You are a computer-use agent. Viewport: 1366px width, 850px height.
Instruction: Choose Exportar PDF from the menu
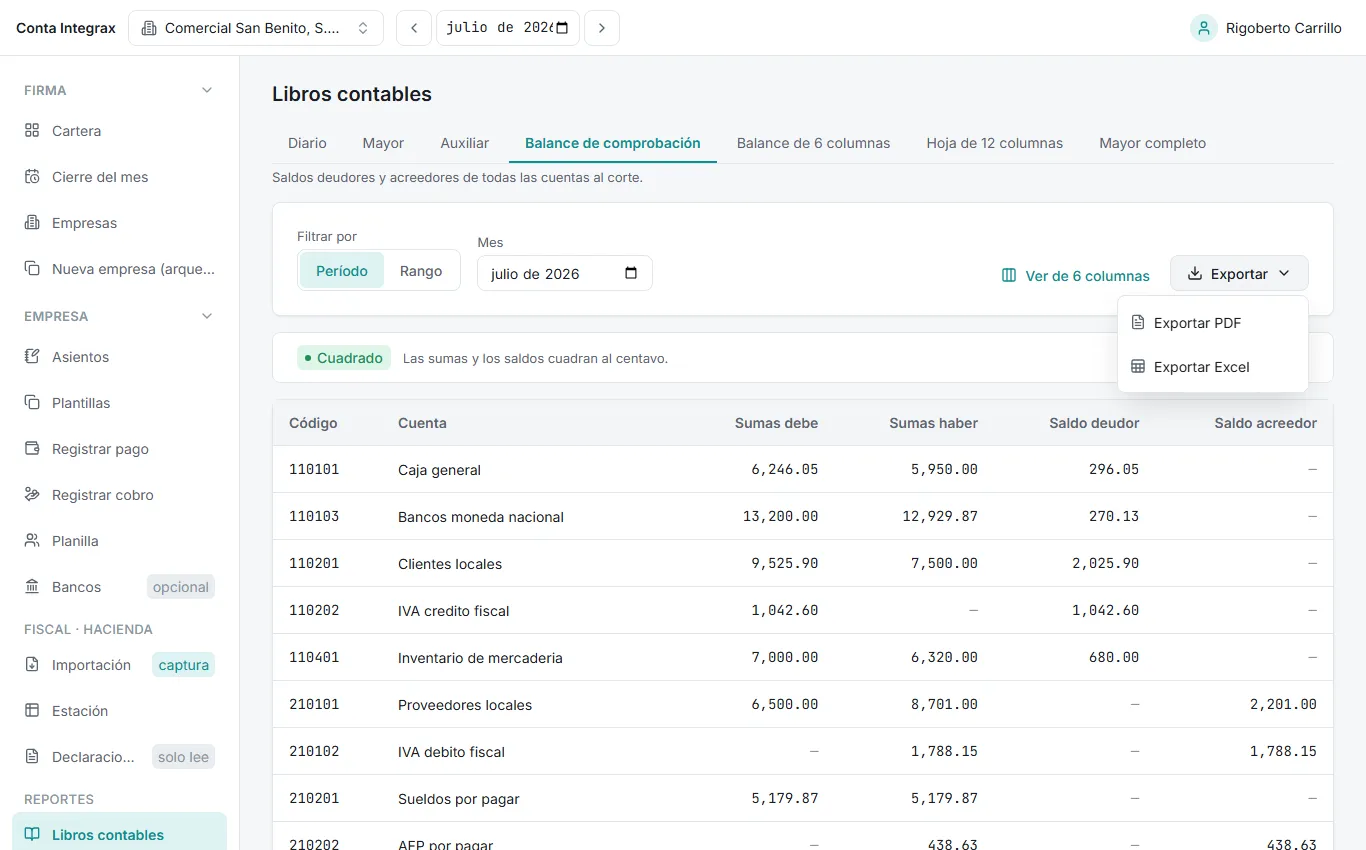1213,323
